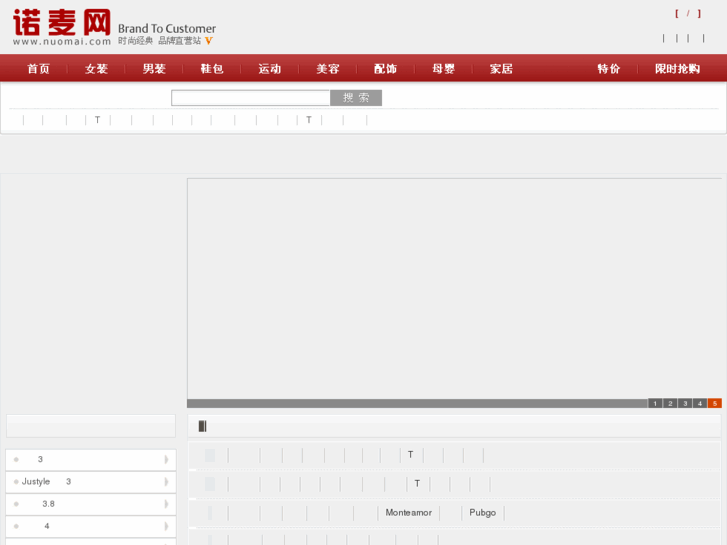This screenshot has height=545, width=727.
Task: Click the Pubgo brand link
Action: [x=482, y=513]
